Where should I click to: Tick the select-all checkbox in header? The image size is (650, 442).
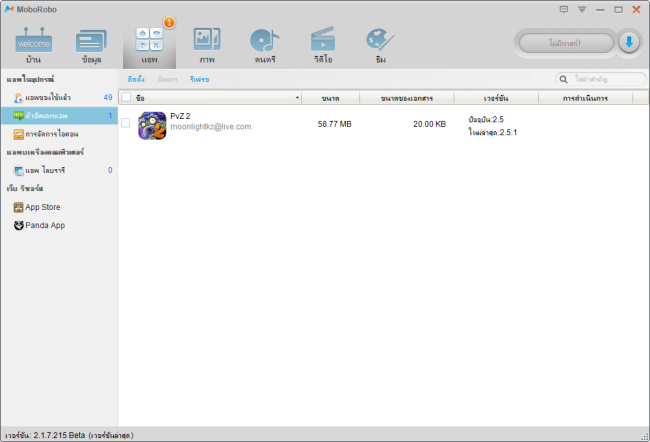(x=126, y=97)
